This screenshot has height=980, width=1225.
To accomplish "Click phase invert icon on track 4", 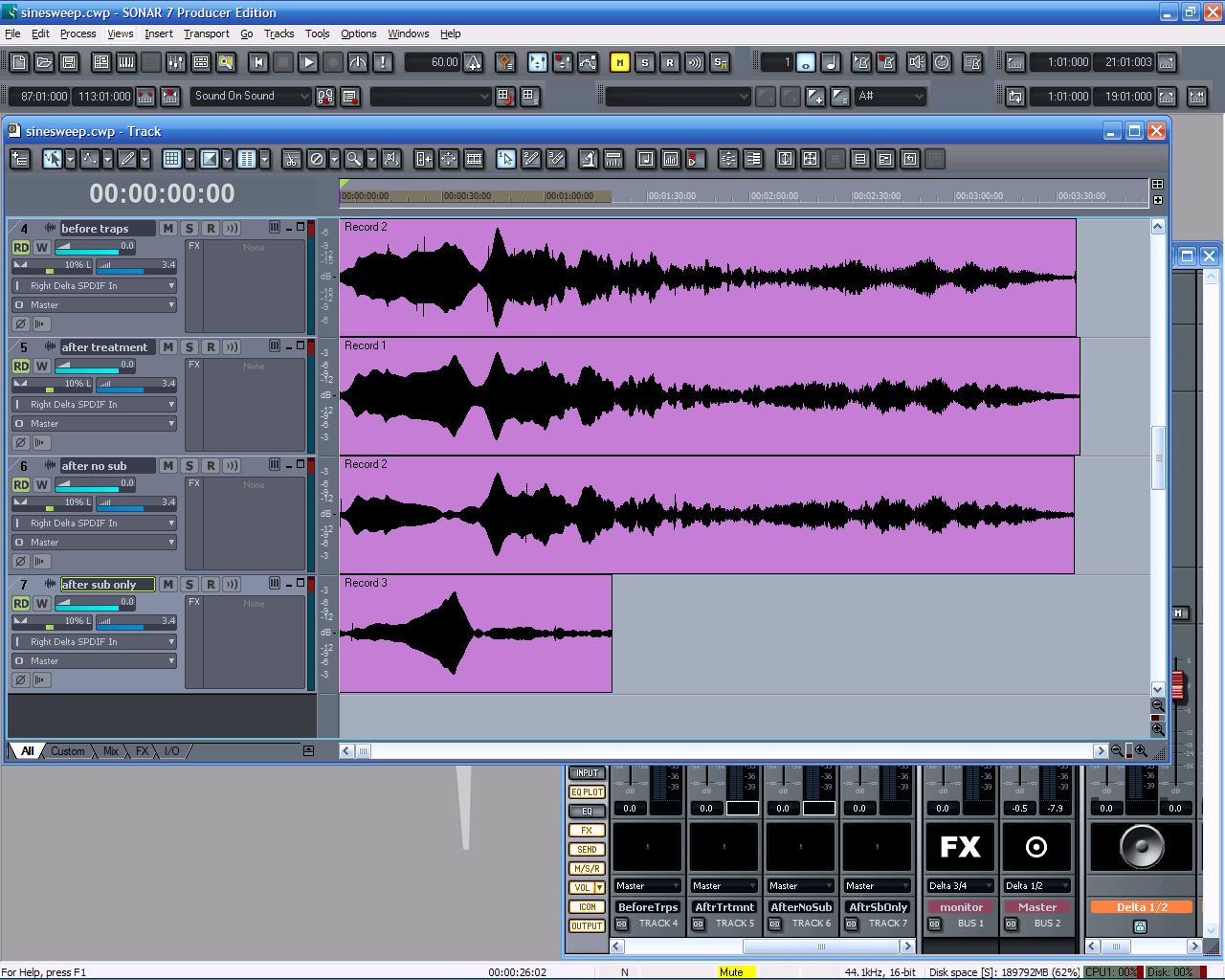I will click(21, 323).
